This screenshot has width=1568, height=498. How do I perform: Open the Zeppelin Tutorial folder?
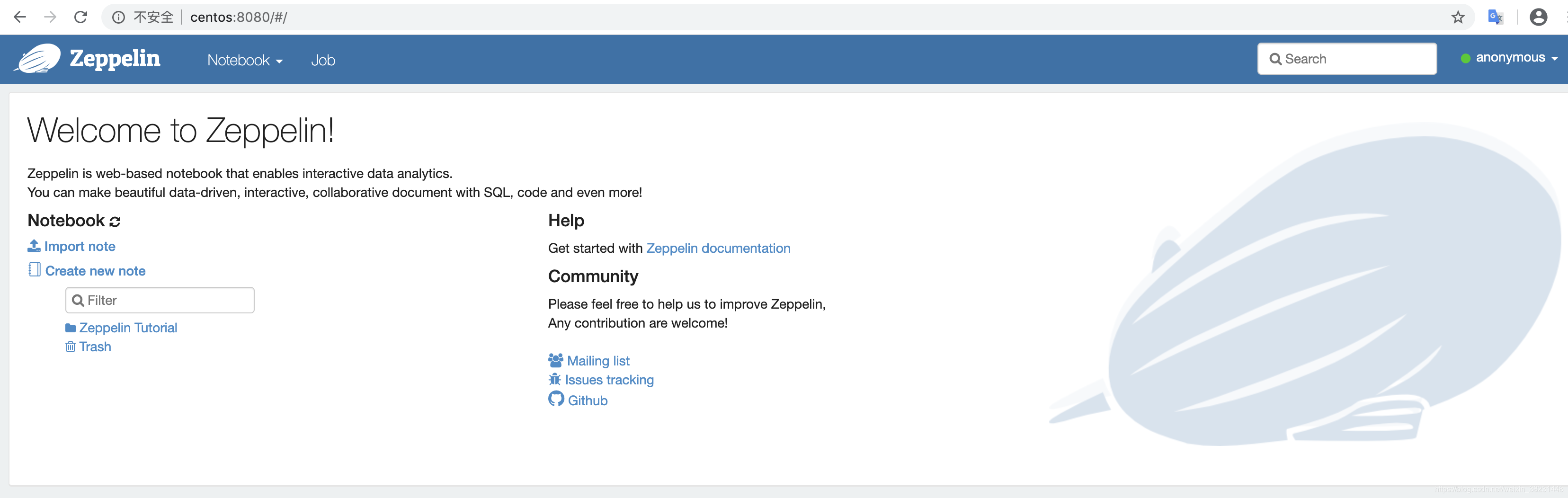[x=128, y=328]
